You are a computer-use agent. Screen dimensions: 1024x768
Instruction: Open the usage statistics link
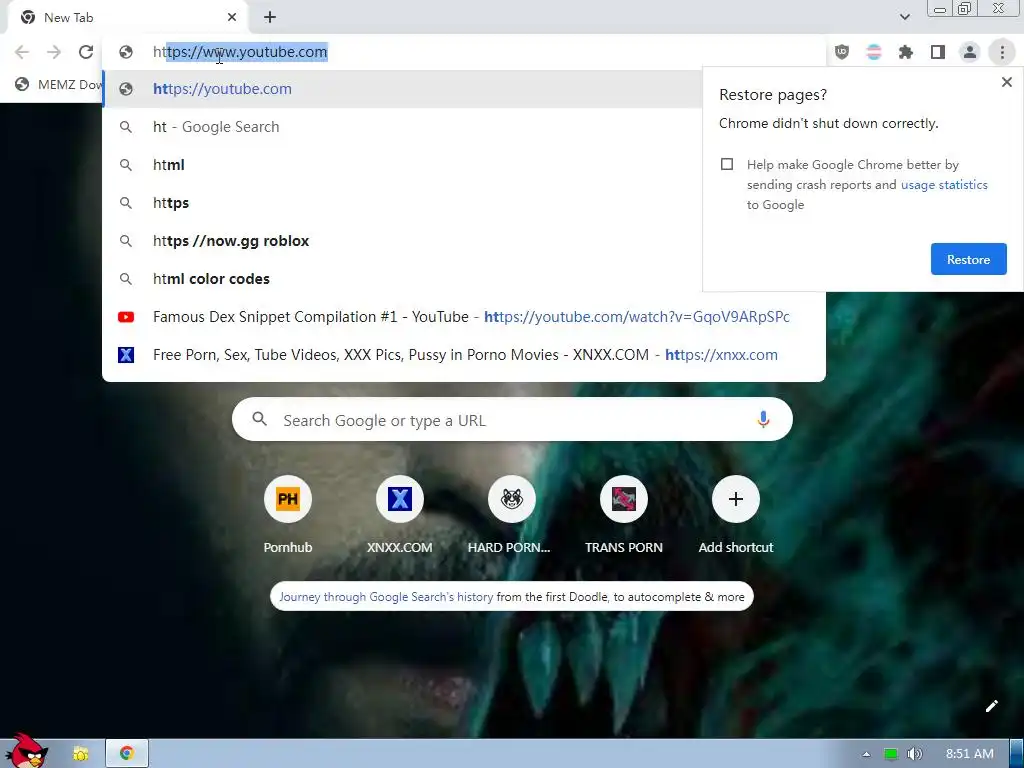(944, 185)
